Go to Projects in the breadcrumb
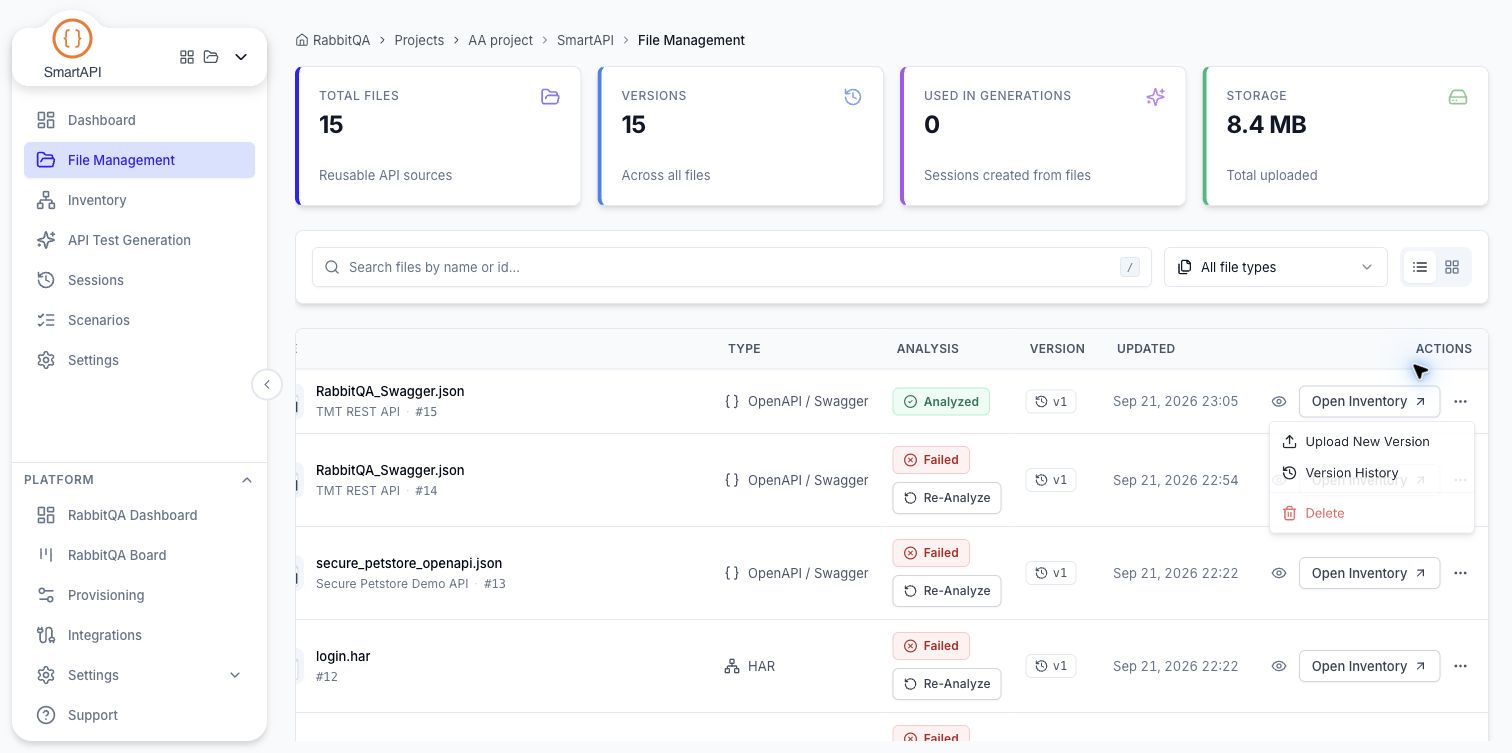This screenshot has height=753, width=1512. (x=419, y=40)
